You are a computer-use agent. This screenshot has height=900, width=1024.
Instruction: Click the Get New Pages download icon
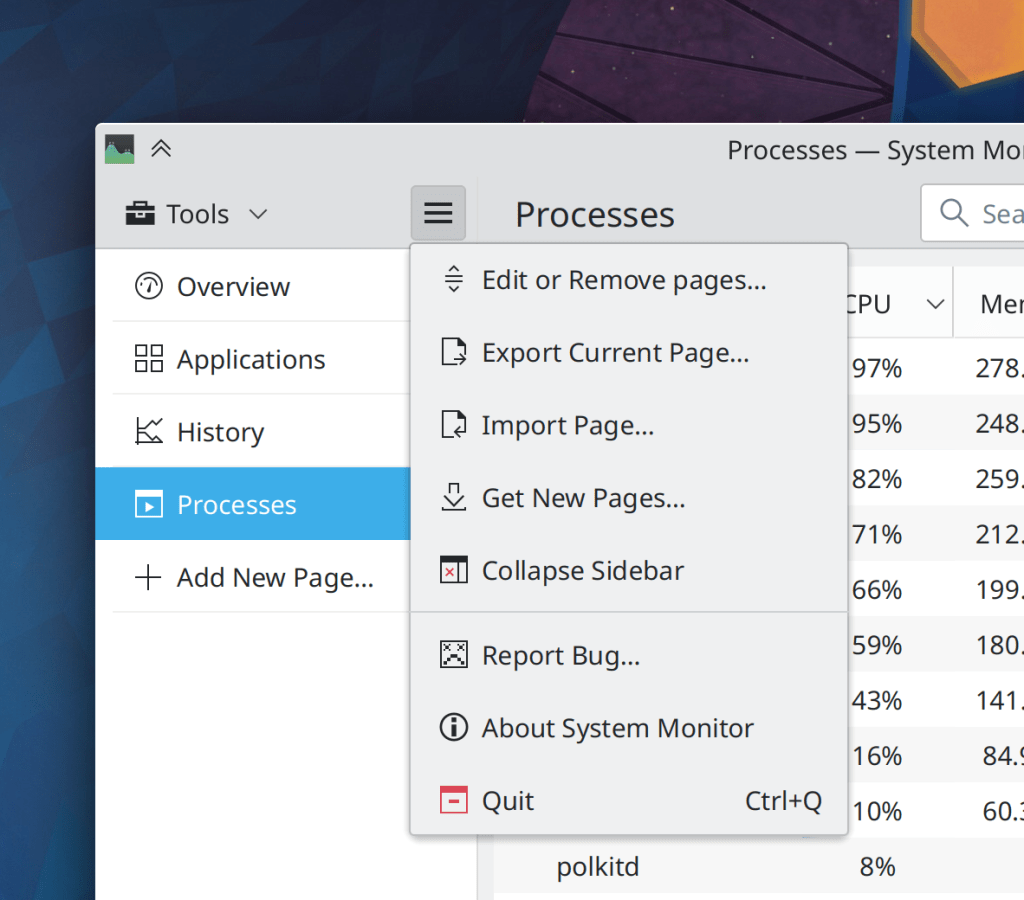tap(454, 497)
